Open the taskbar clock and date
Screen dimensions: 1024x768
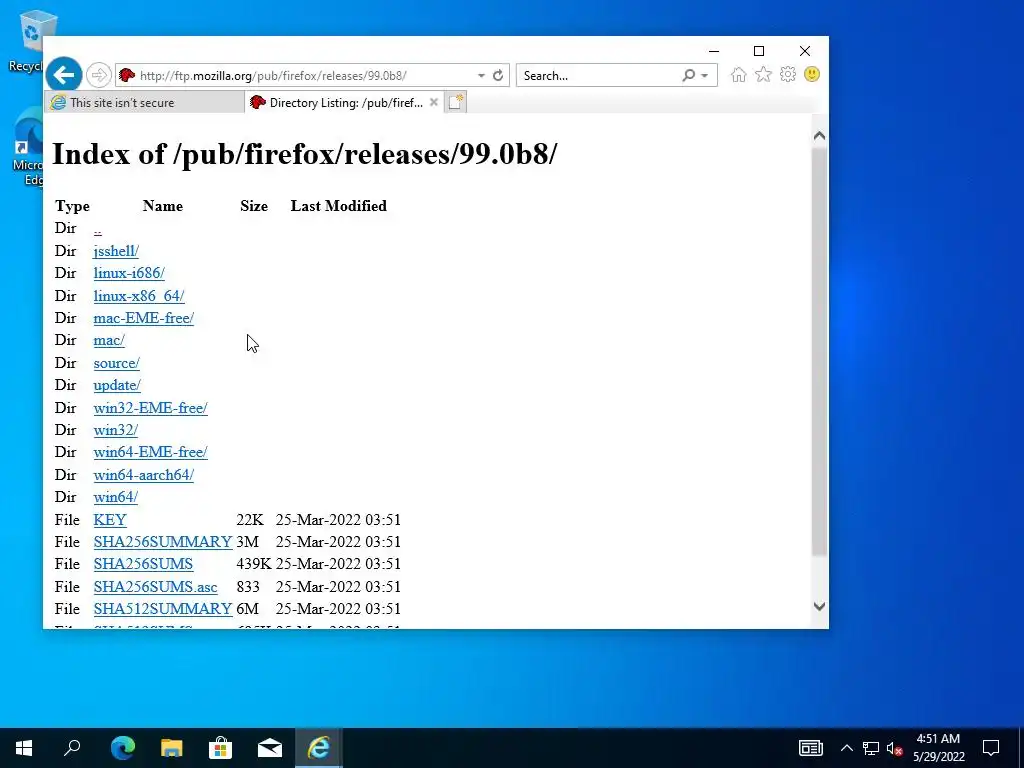click(938, 748)
